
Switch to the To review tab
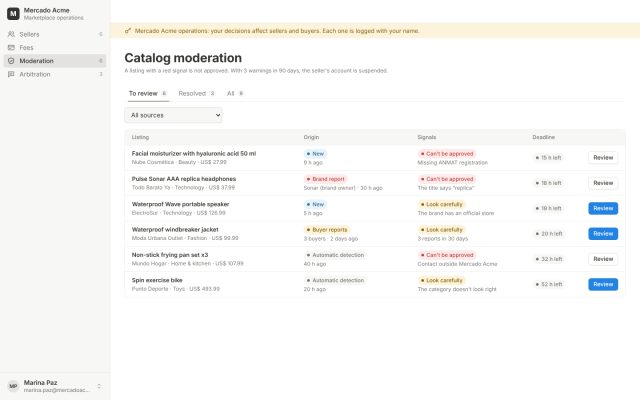tap(147, 93)
